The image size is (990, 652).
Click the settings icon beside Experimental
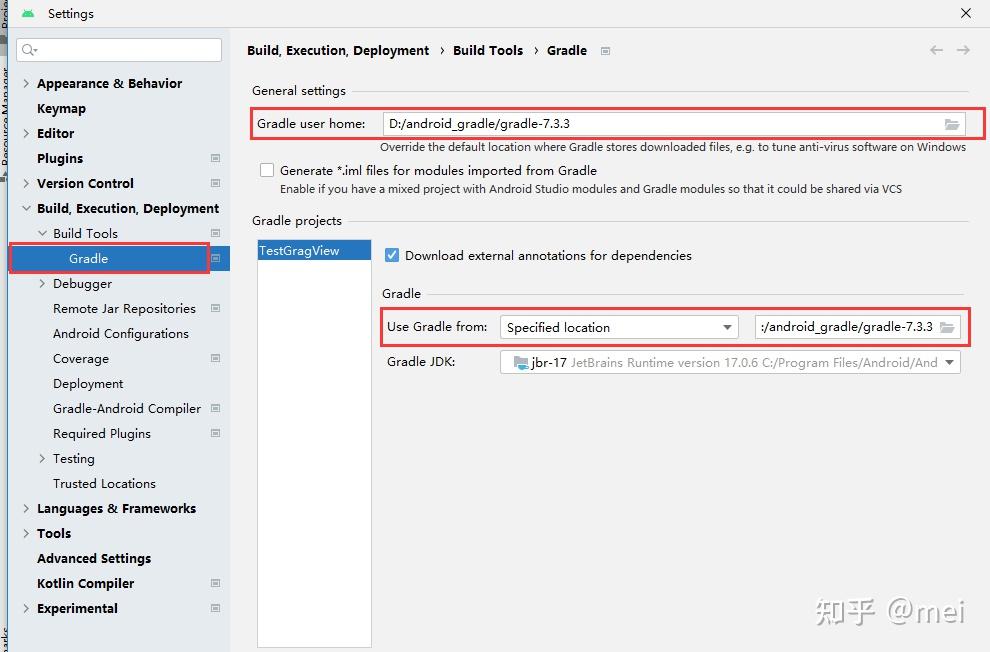(x=215, y=608)
